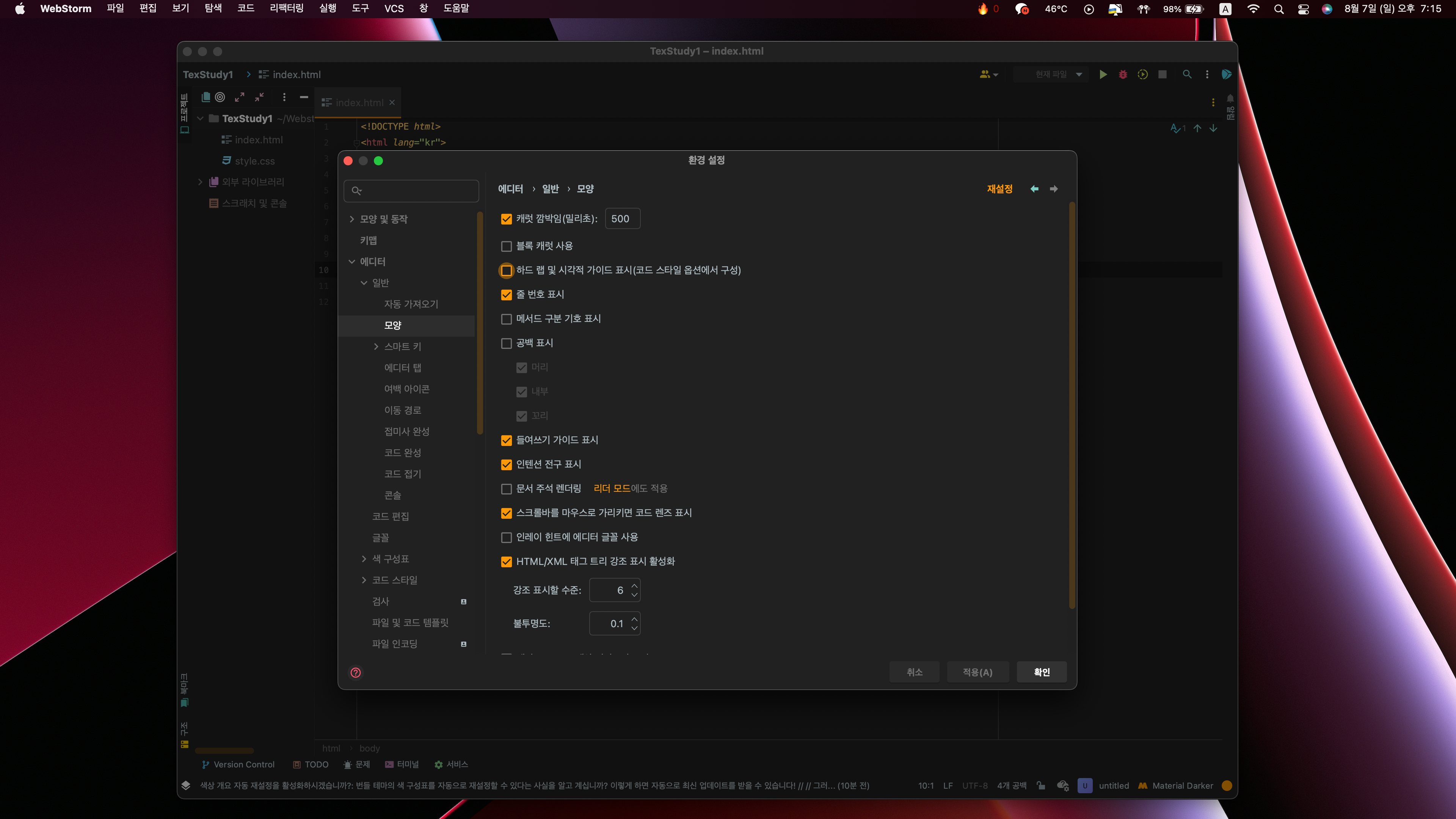Click the settings search input field
1456x819 pixels.
coord(418,191)
